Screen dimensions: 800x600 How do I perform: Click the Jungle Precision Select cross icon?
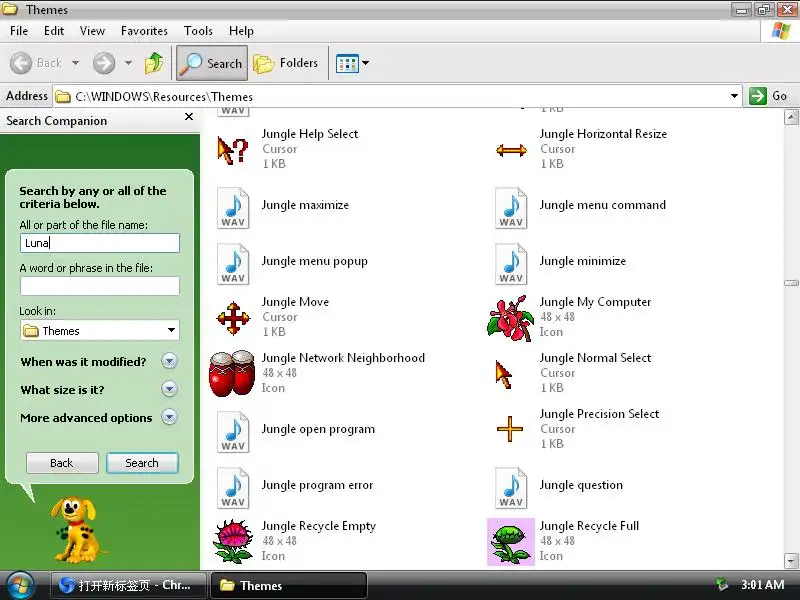(x=510, y=429)
